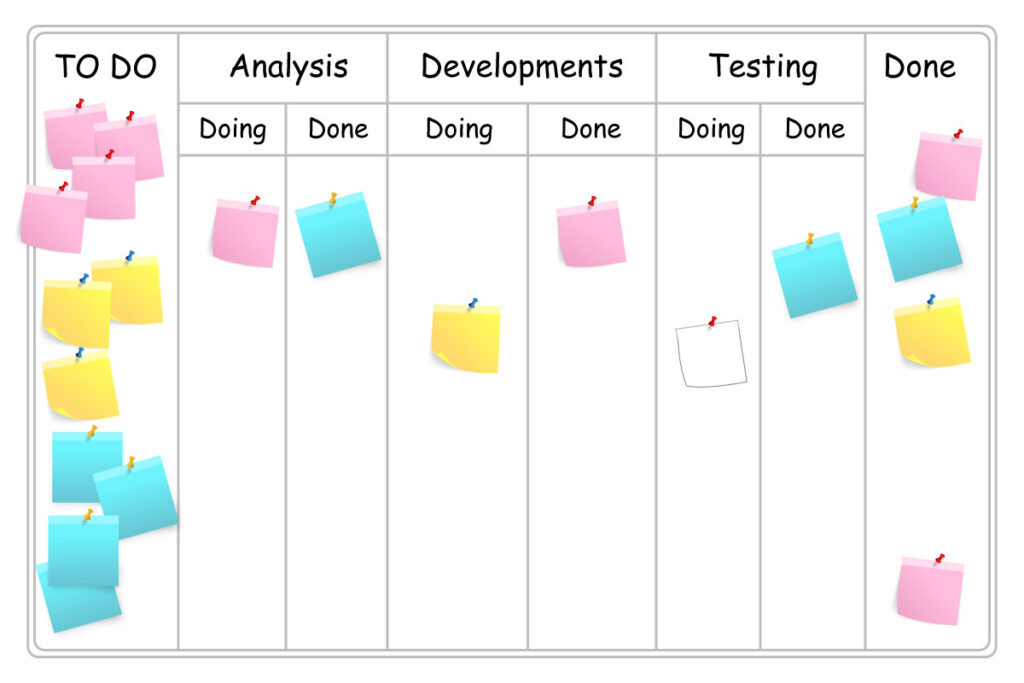Click the yellow note in Developments Doing
1024x683 pixels.
tap(466, 339)
